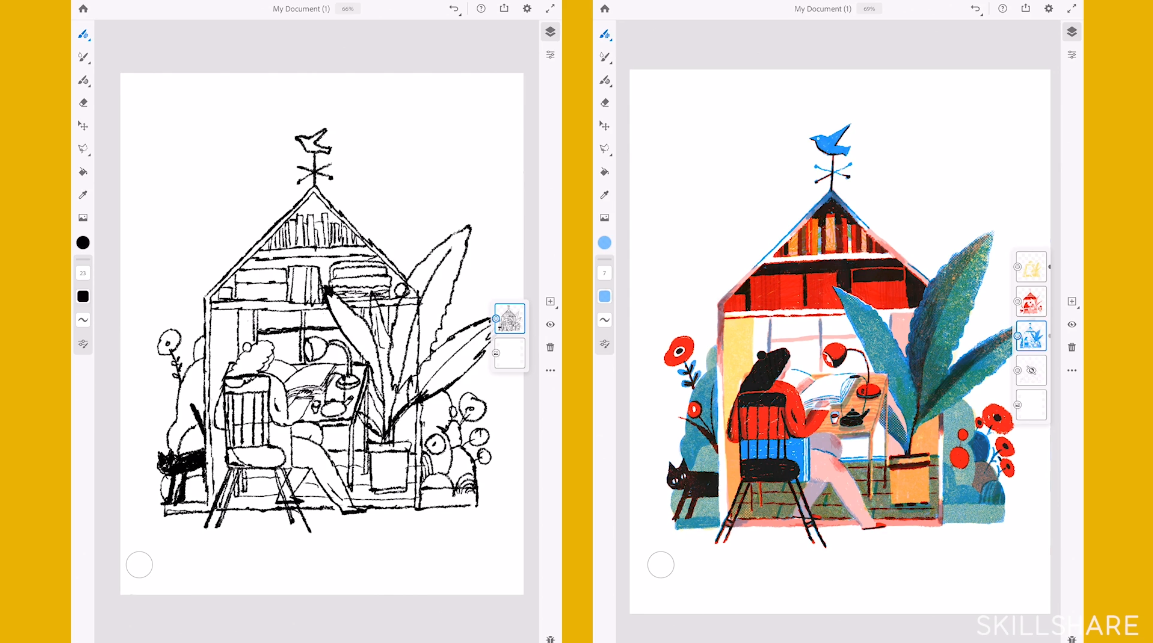
Task: Click My Document (1) title in right document
Action: 822,9
